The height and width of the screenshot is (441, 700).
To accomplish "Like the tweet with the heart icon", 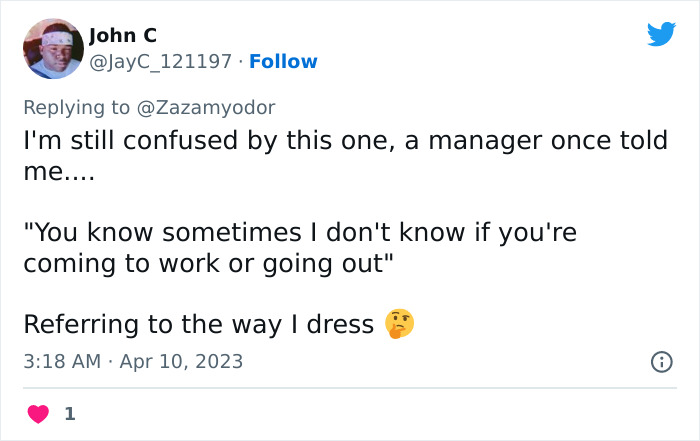I will coord(37,413).
